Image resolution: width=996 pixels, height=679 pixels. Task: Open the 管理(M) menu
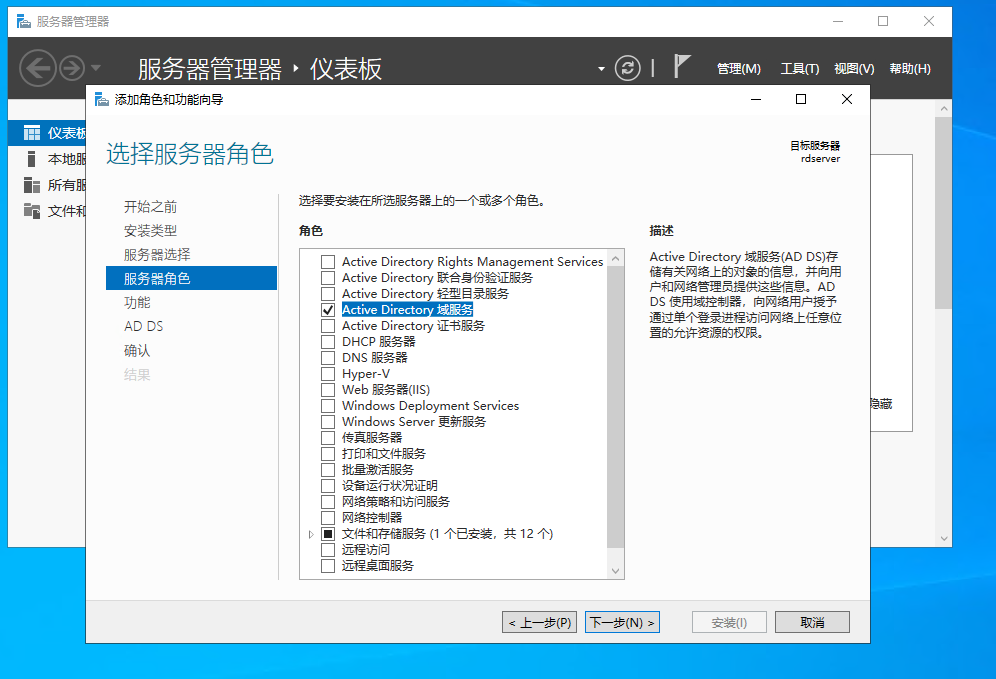click(739, 69)
